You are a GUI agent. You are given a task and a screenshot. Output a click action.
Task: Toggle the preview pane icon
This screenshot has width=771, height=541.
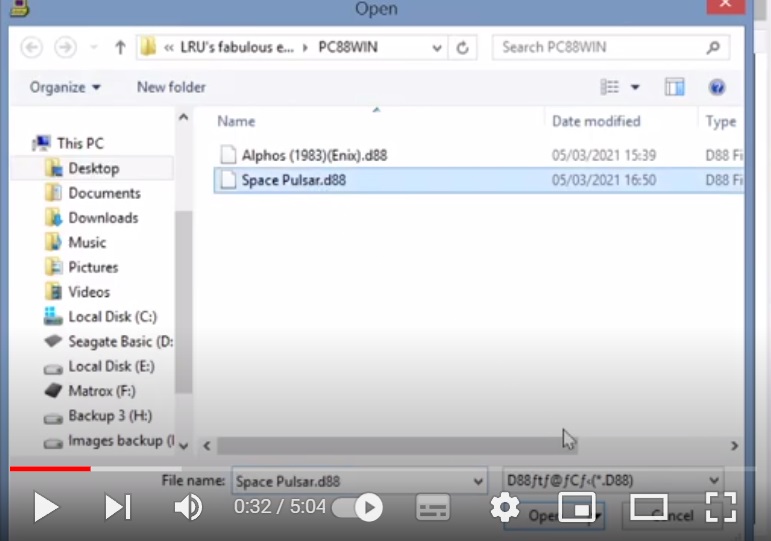(675, 88)
